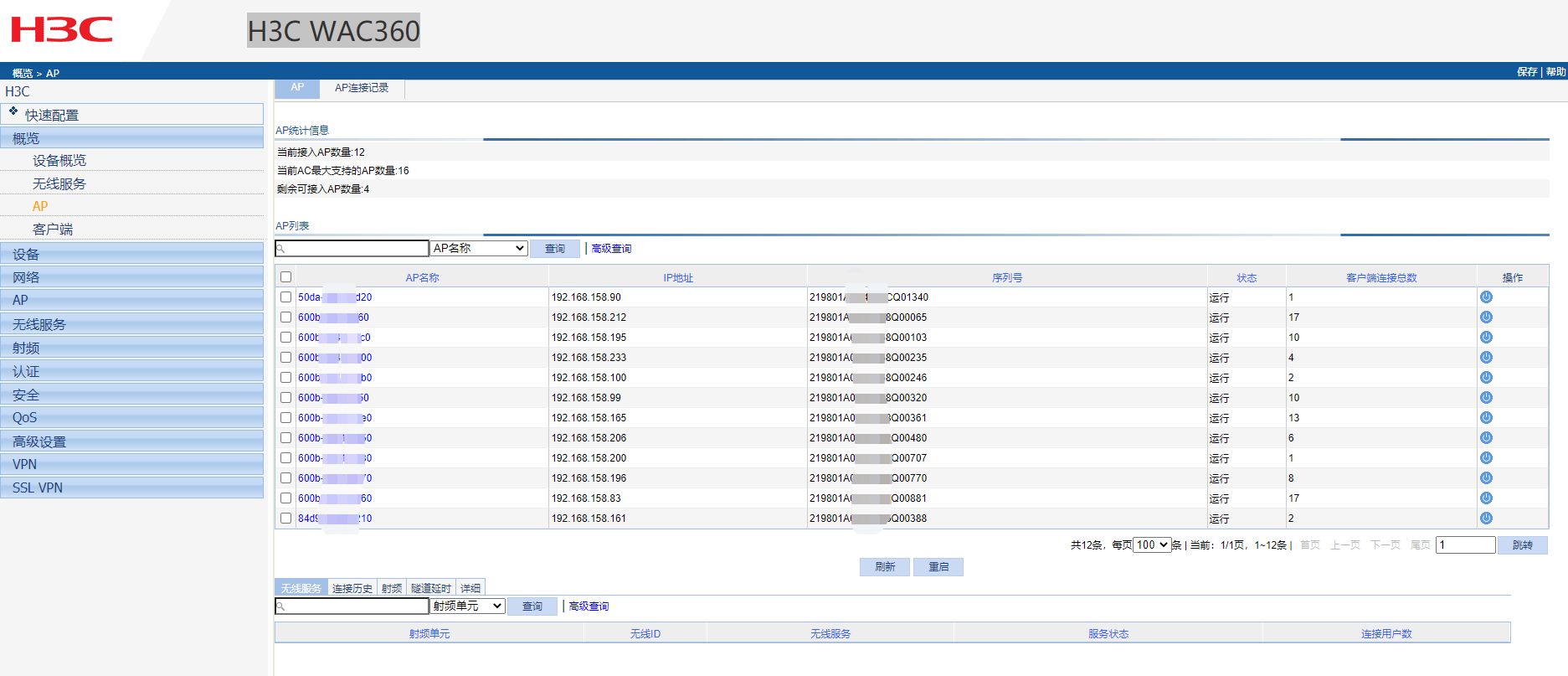1568x676 pixels.
Task: Select the row checkbox for 192.168.158.200
Action: pyautogui.click(x=286, y=458)
